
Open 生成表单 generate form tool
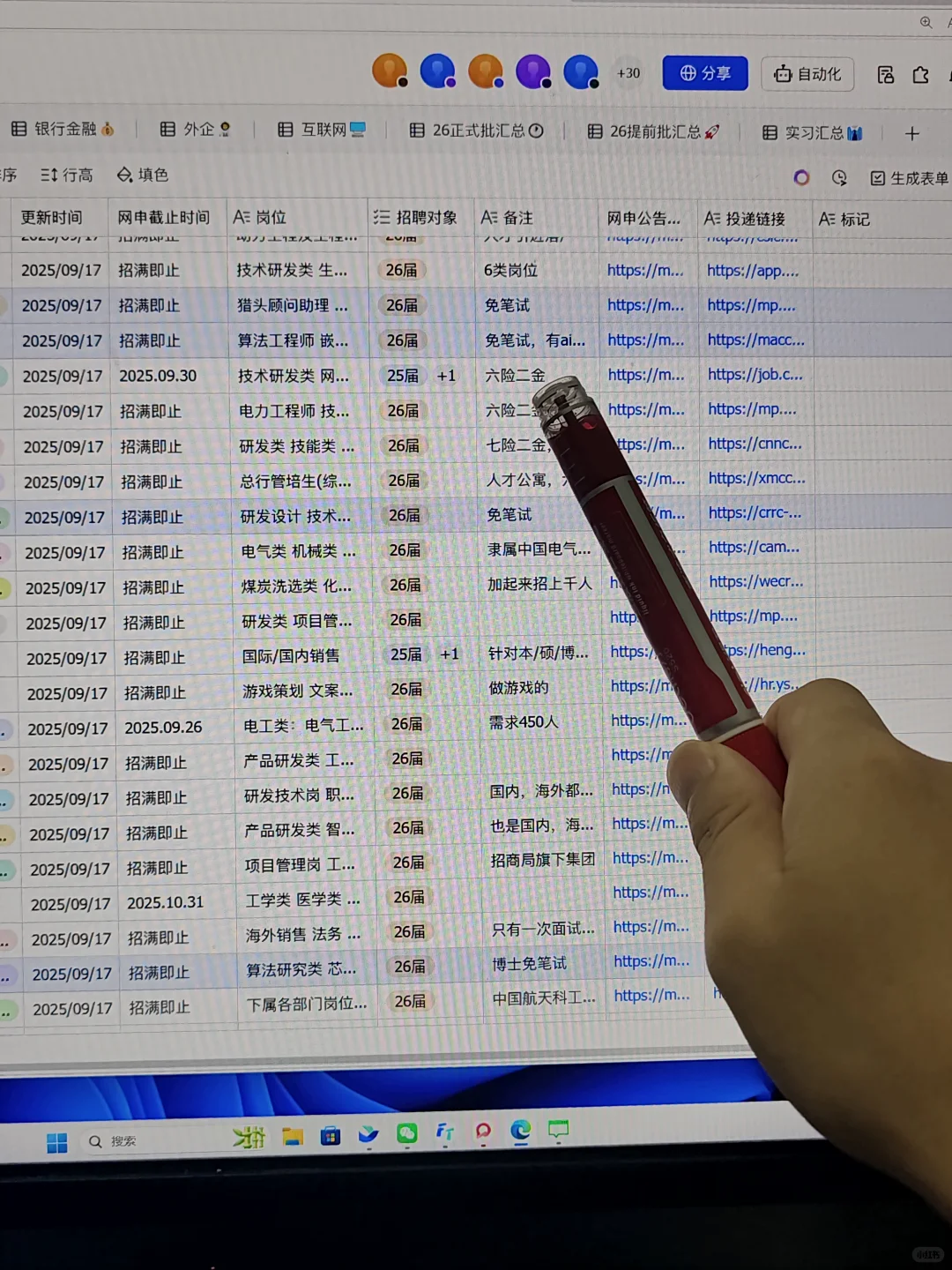910,177
